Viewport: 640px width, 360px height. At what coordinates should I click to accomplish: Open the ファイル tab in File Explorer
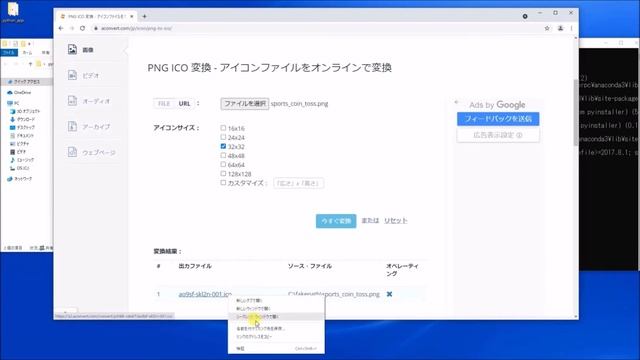click(9, 53)
